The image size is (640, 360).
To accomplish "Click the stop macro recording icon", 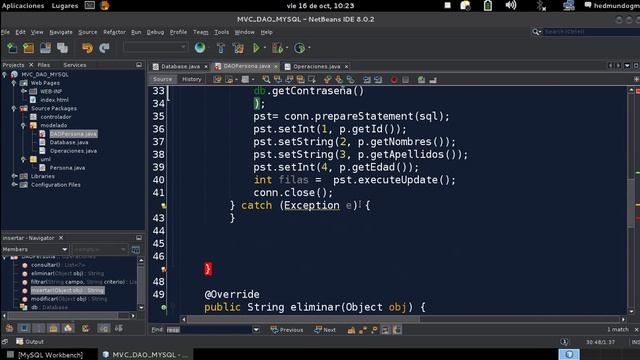I will pos(405,79).
